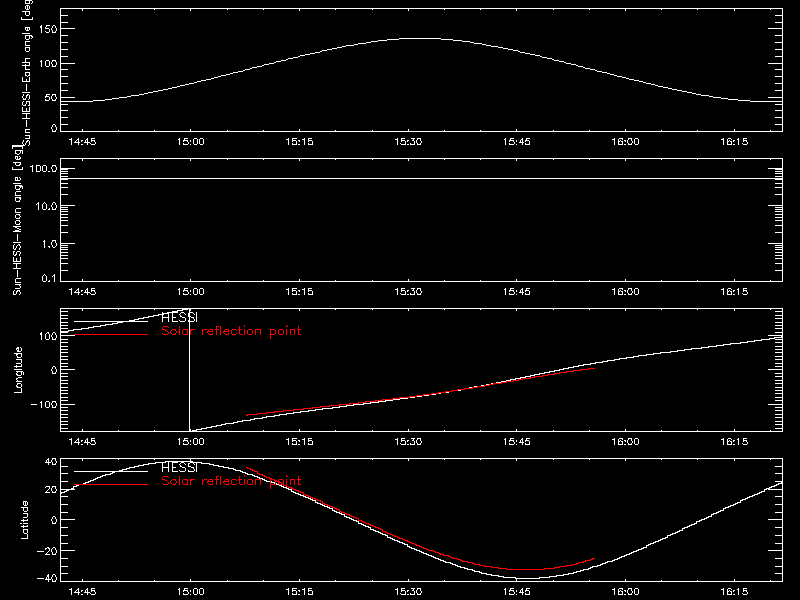Click the 1.0 tick on the Moon angle axis
The height and width of the screenshot is (600, 800).
pos(49,244)
